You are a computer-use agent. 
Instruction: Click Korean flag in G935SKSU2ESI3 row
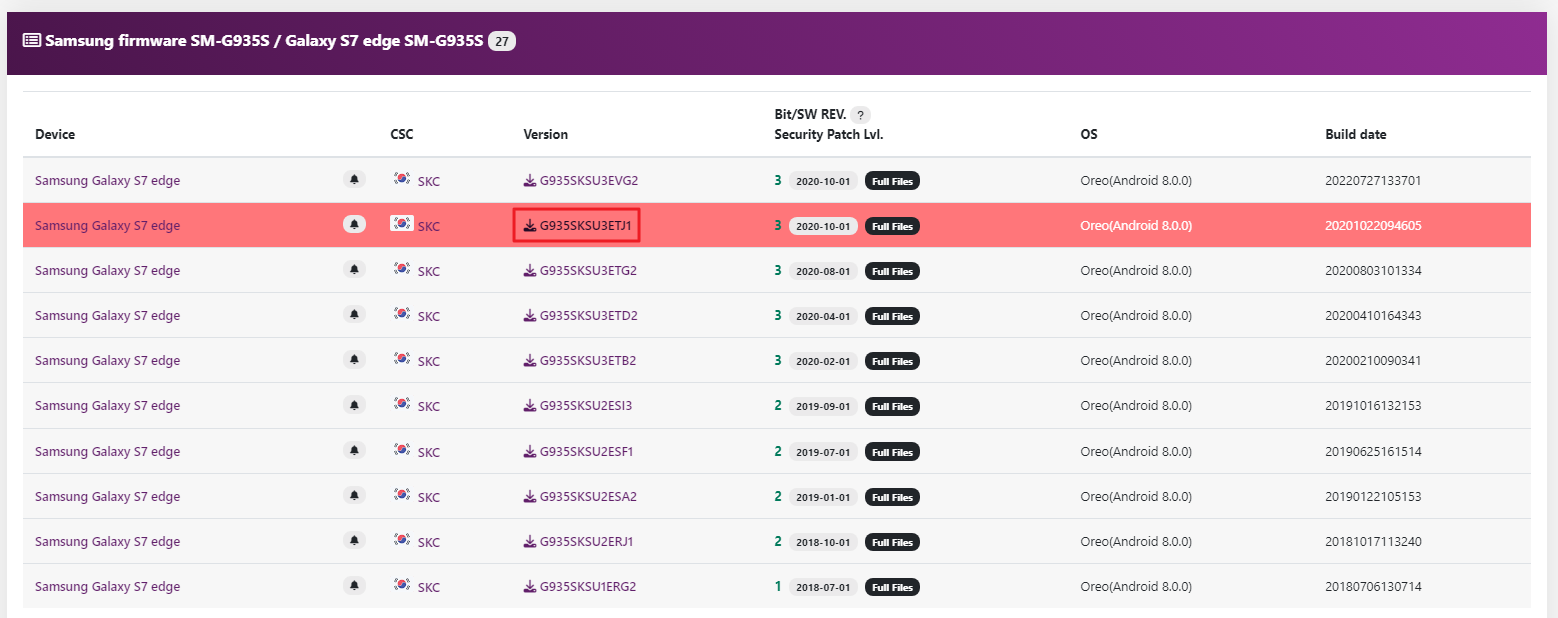tap(402, 404)
